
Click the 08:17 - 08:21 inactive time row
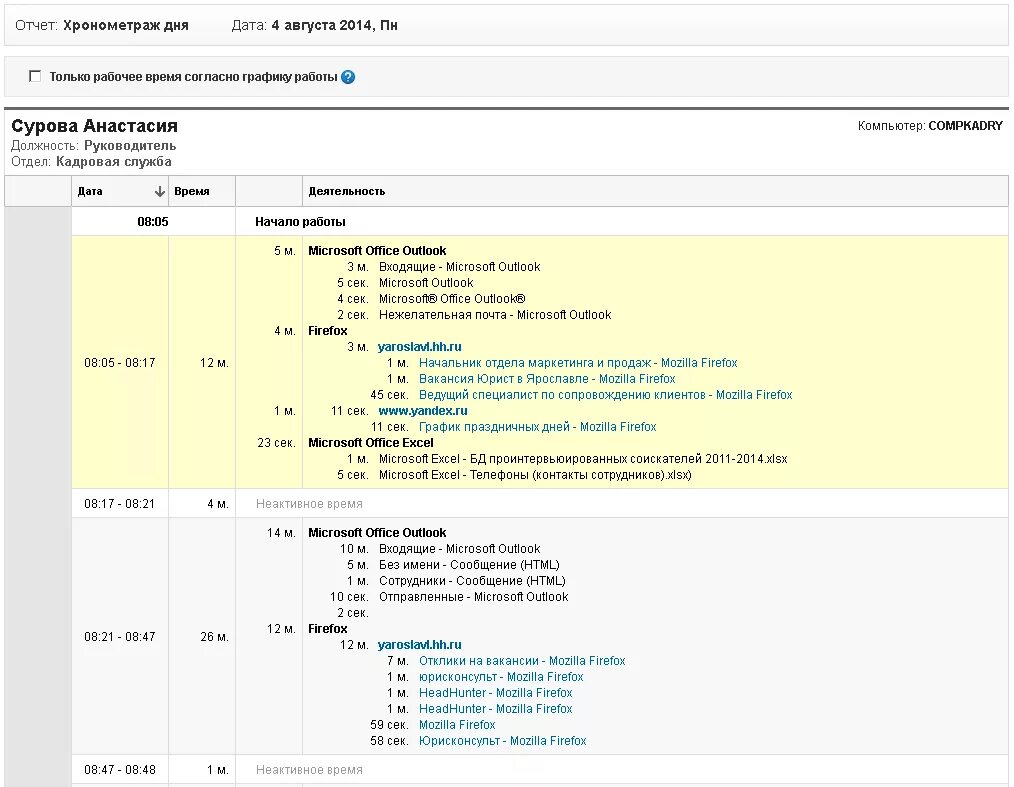pos(119,504)
